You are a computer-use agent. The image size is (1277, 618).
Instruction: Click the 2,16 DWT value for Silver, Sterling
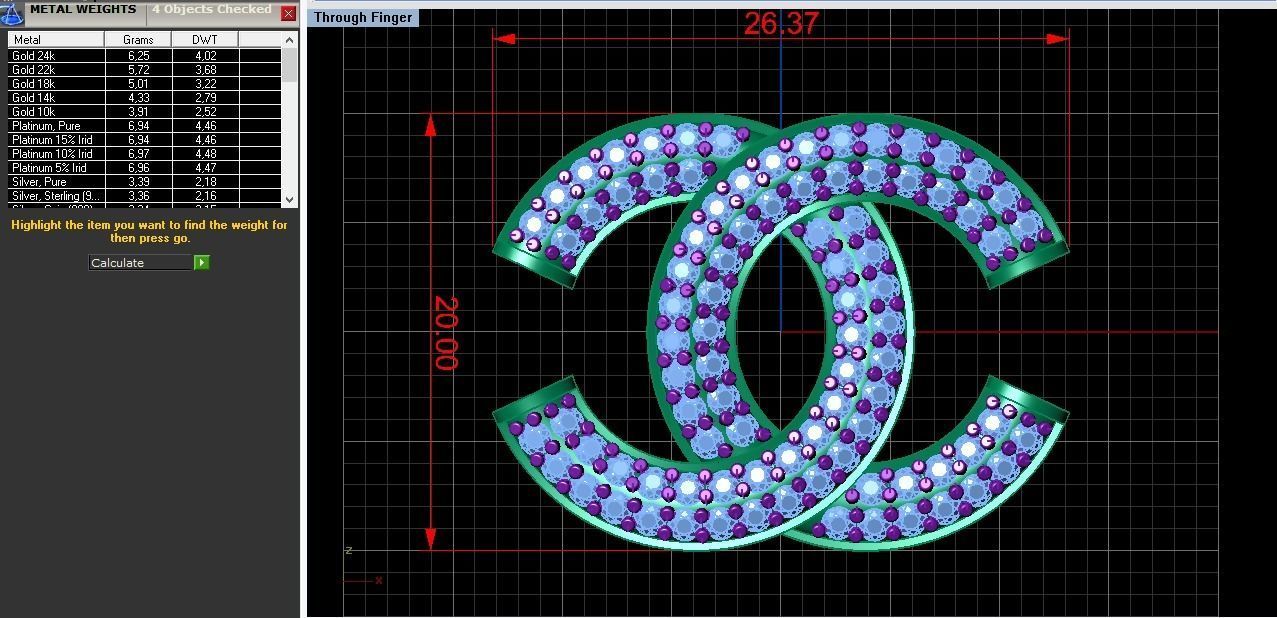point(205,196)
